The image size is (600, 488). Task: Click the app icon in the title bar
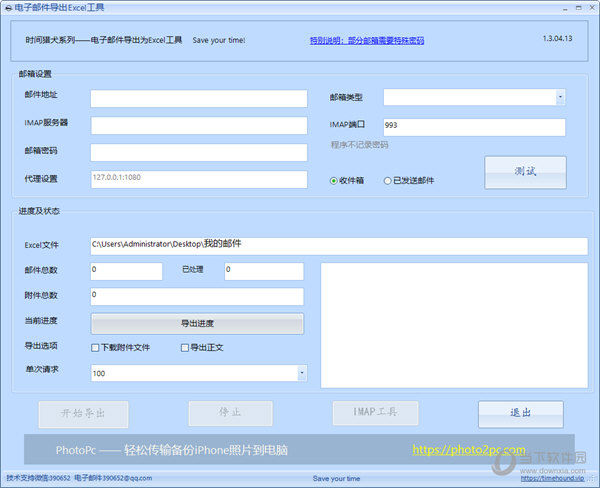tap(8, 8)
